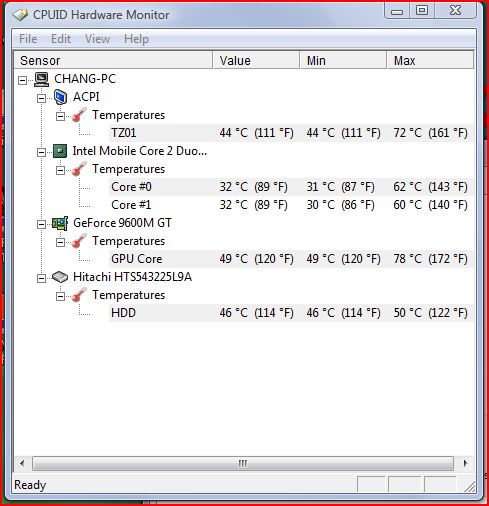Image resolution: width=489 pixels, height=506 pixels.
Task: Click thermometer icon under Hitachi drive
Action: (79, 295)
